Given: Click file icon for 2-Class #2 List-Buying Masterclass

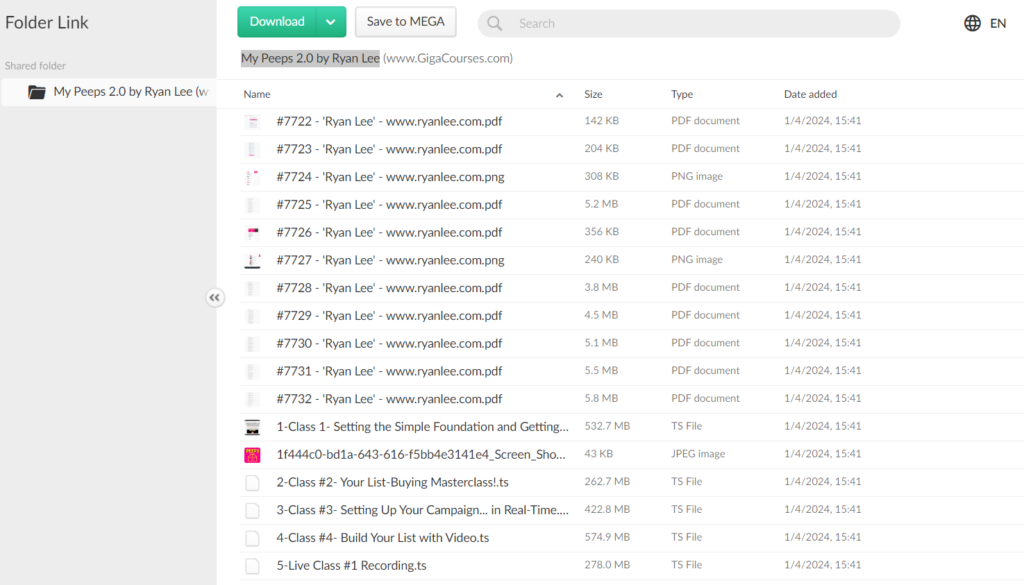Looking at the screenshot, I should [x=252, y=482].
